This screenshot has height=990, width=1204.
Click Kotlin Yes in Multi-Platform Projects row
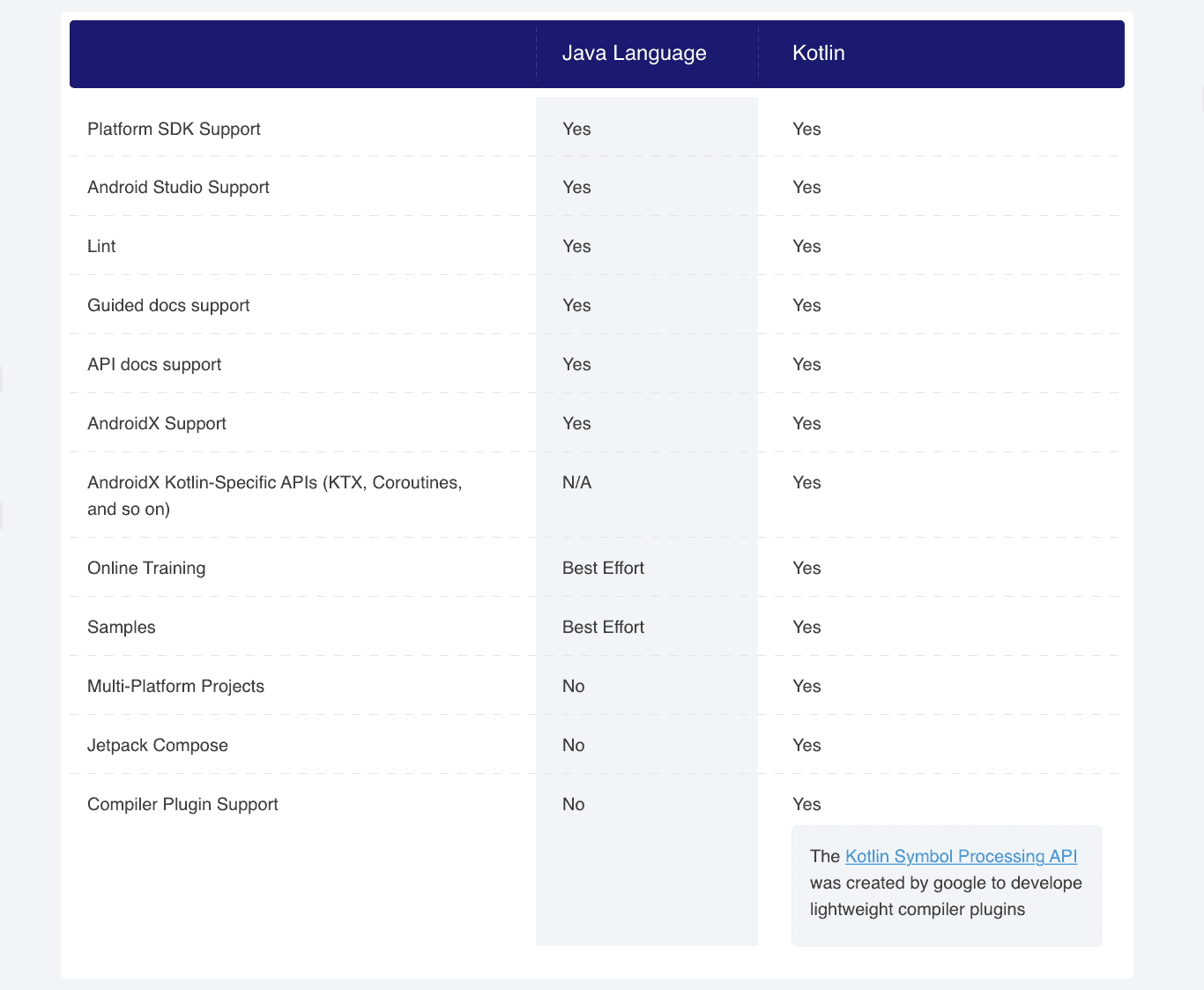(806, 686)
